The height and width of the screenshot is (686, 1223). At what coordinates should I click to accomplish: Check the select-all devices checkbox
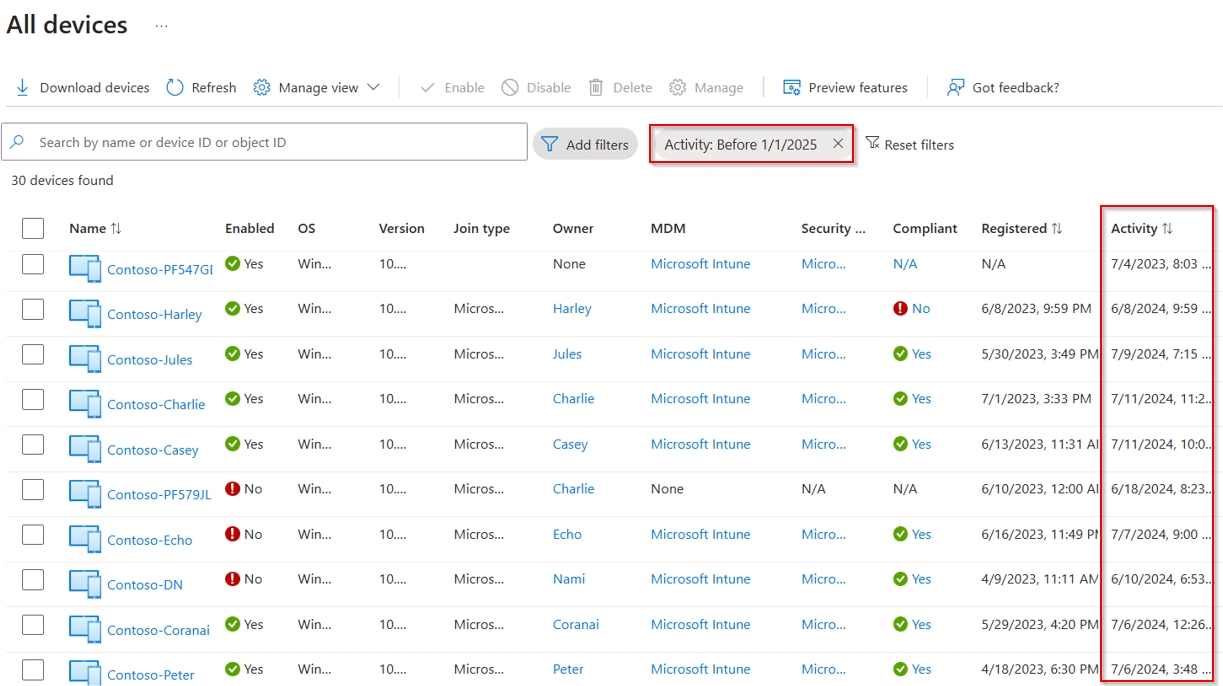(33, 228)
